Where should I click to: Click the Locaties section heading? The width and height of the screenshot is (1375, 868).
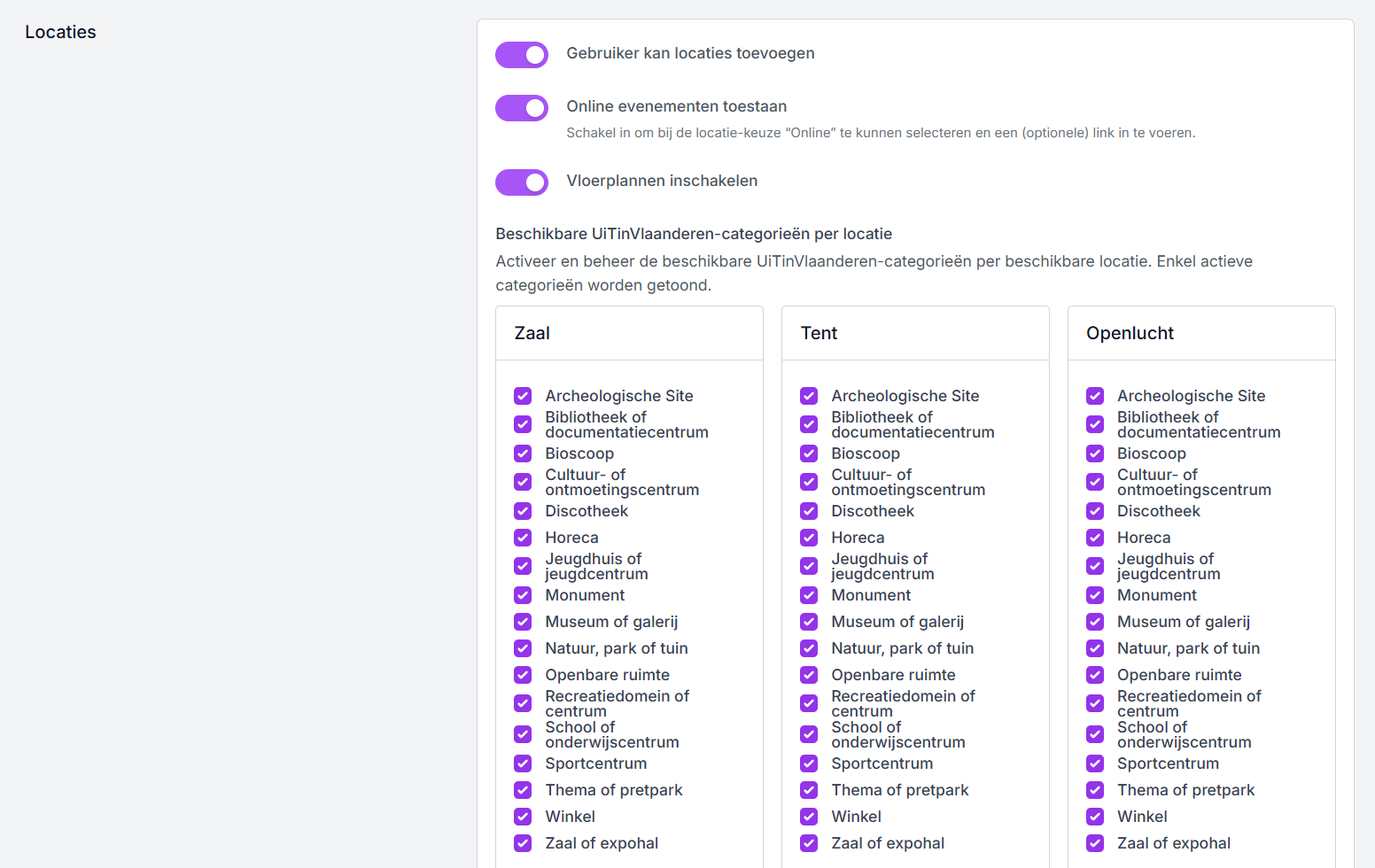(60, 32)
